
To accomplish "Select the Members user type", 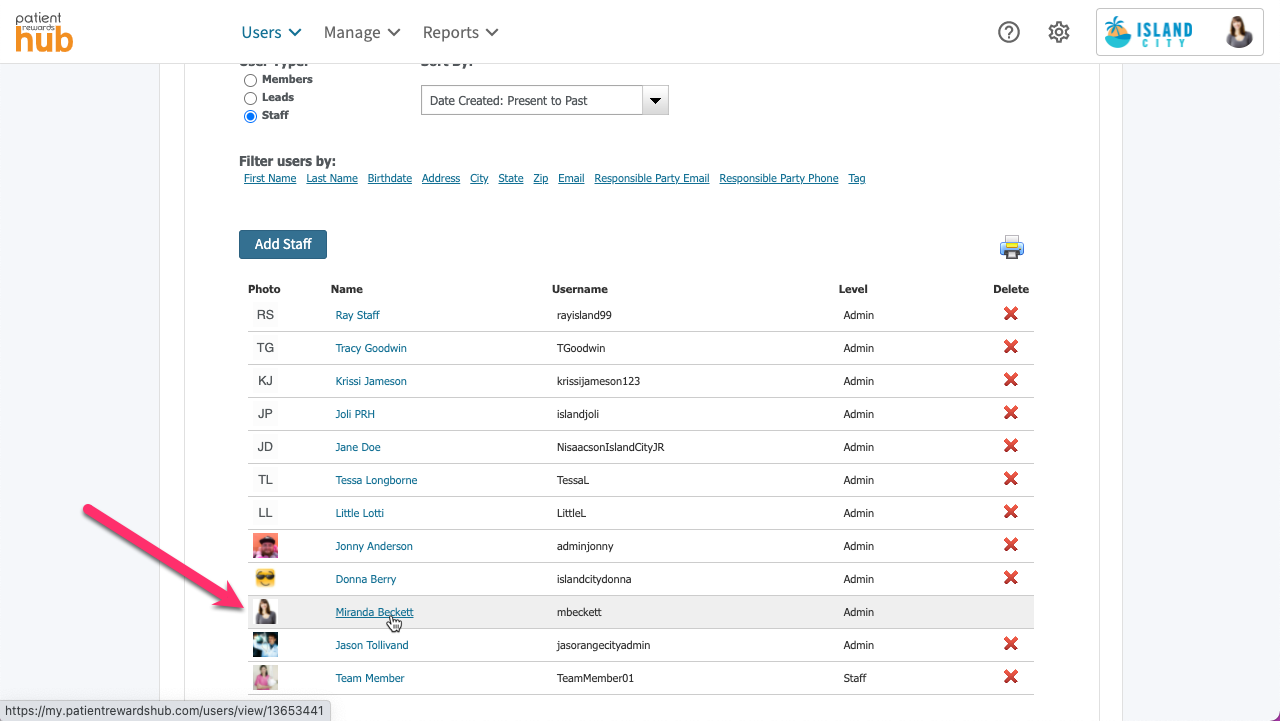I will pyautogui.click(x=250, y=80).
